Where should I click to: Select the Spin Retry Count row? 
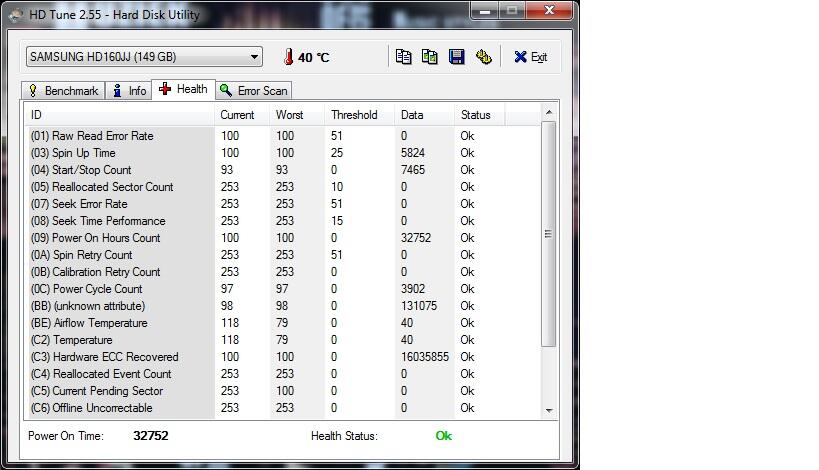click(x=282, y=255)
